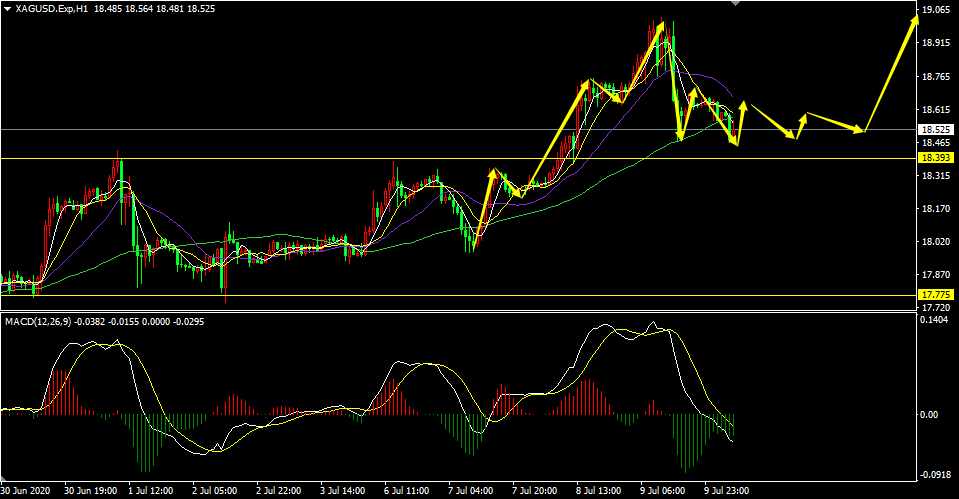This screenshot has height=499, width=959.
Task: Click the 7 Jul 04:00 time label
Action: (470, 490)
